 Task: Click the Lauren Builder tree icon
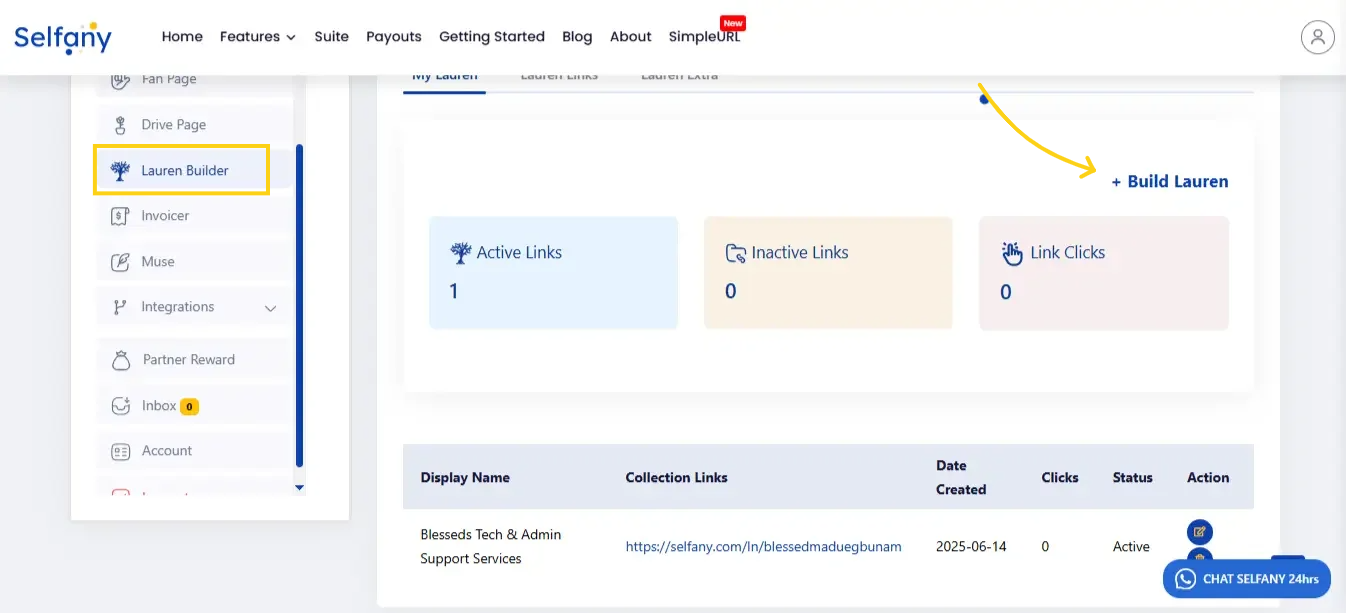[x=120, y=171]
